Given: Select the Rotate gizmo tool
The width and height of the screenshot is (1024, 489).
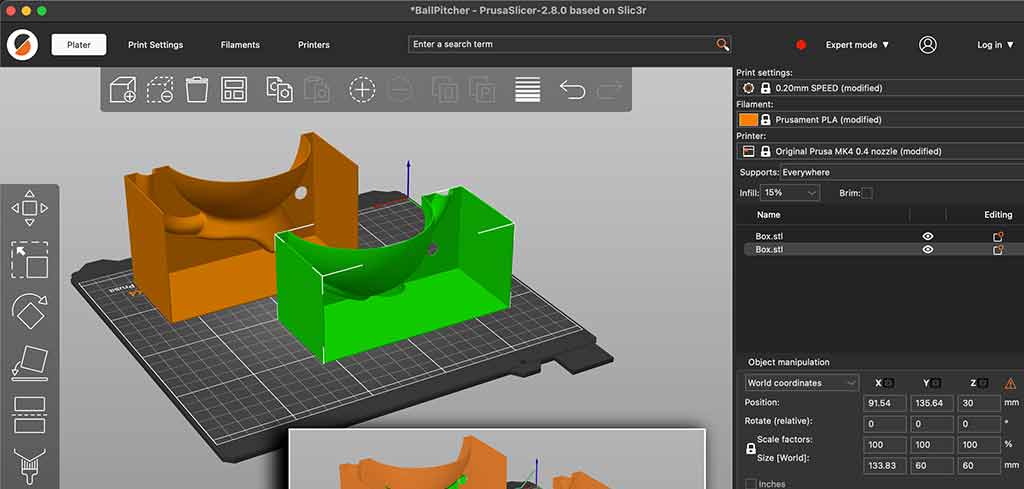Looking at the screenshot, I should click(29, 311).
